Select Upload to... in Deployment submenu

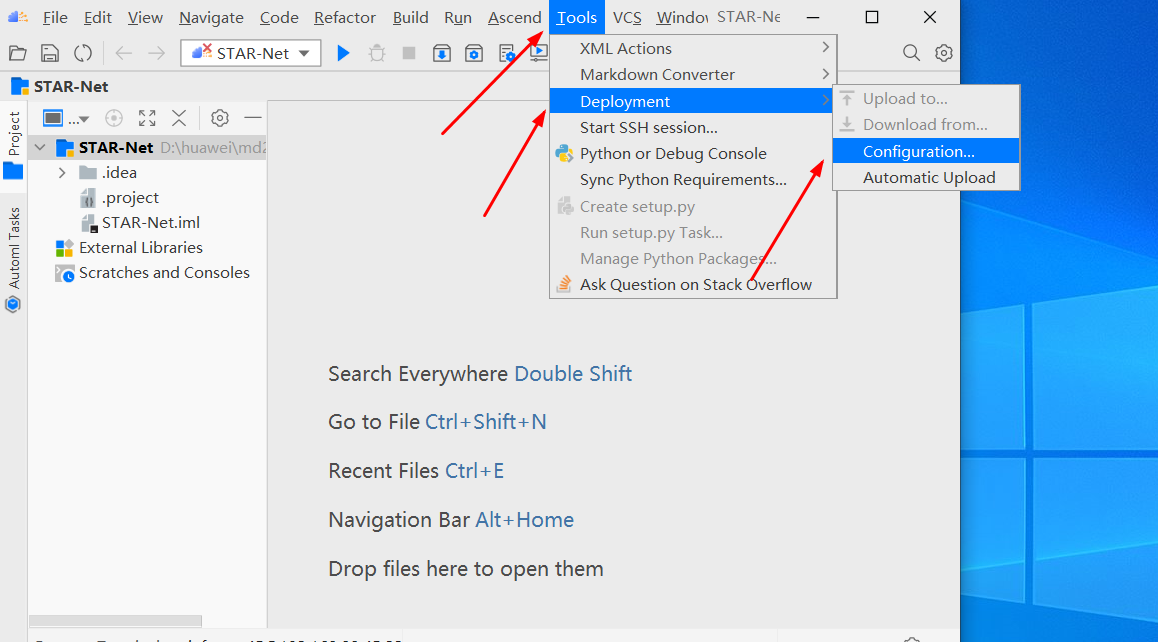926,98
